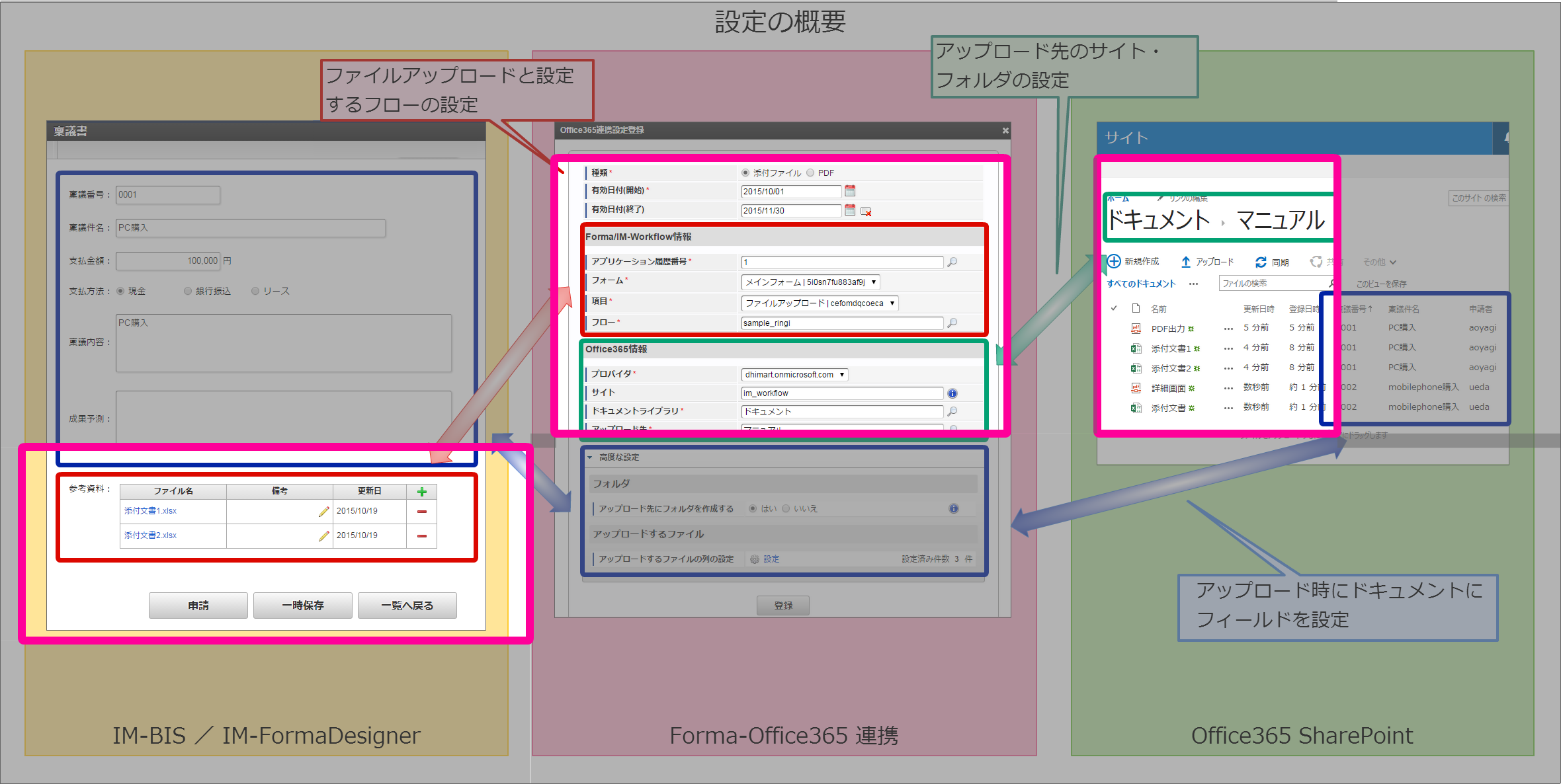Screen dimensions: 1561x784
Task: Collapse the 高度な設定 section
Action: [x=591, y=457]
